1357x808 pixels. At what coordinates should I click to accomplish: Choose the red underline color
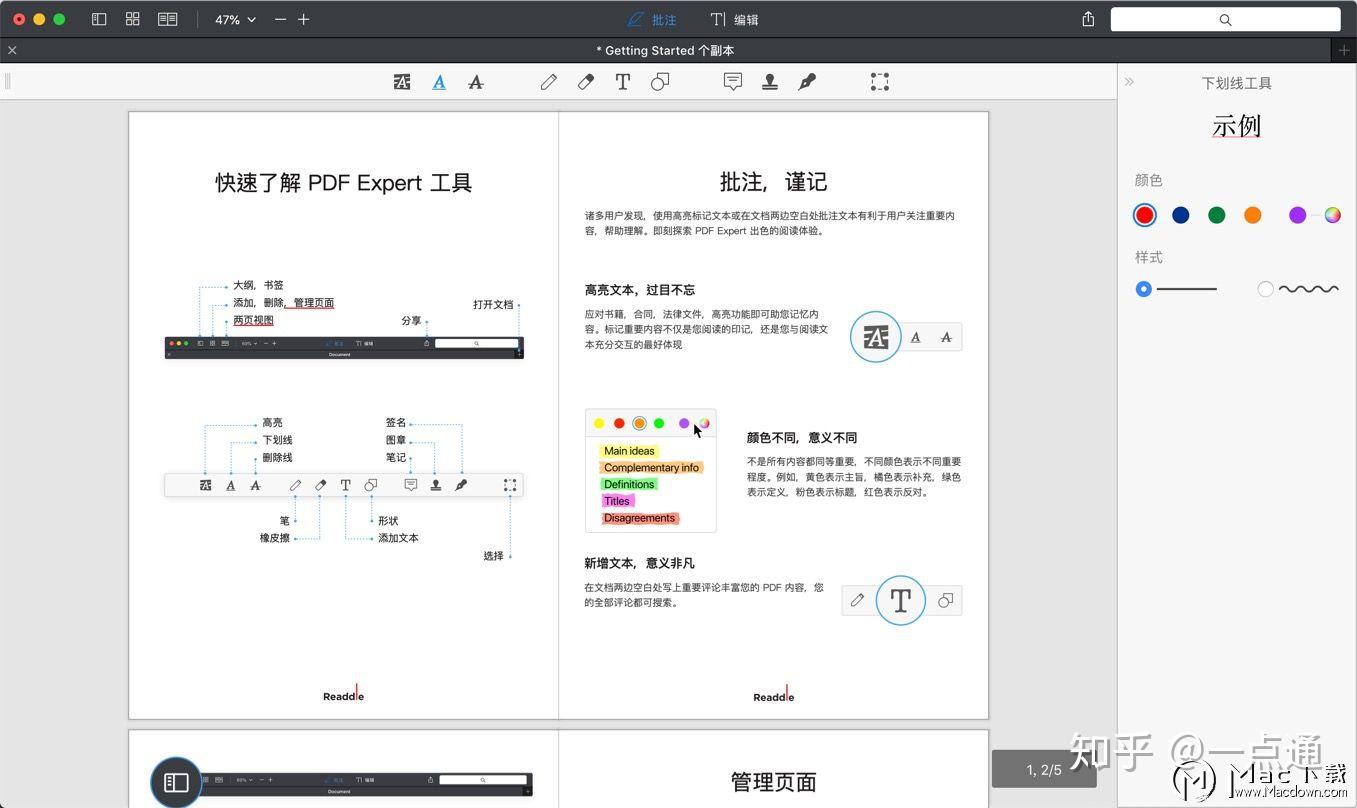pos(1145,215)
